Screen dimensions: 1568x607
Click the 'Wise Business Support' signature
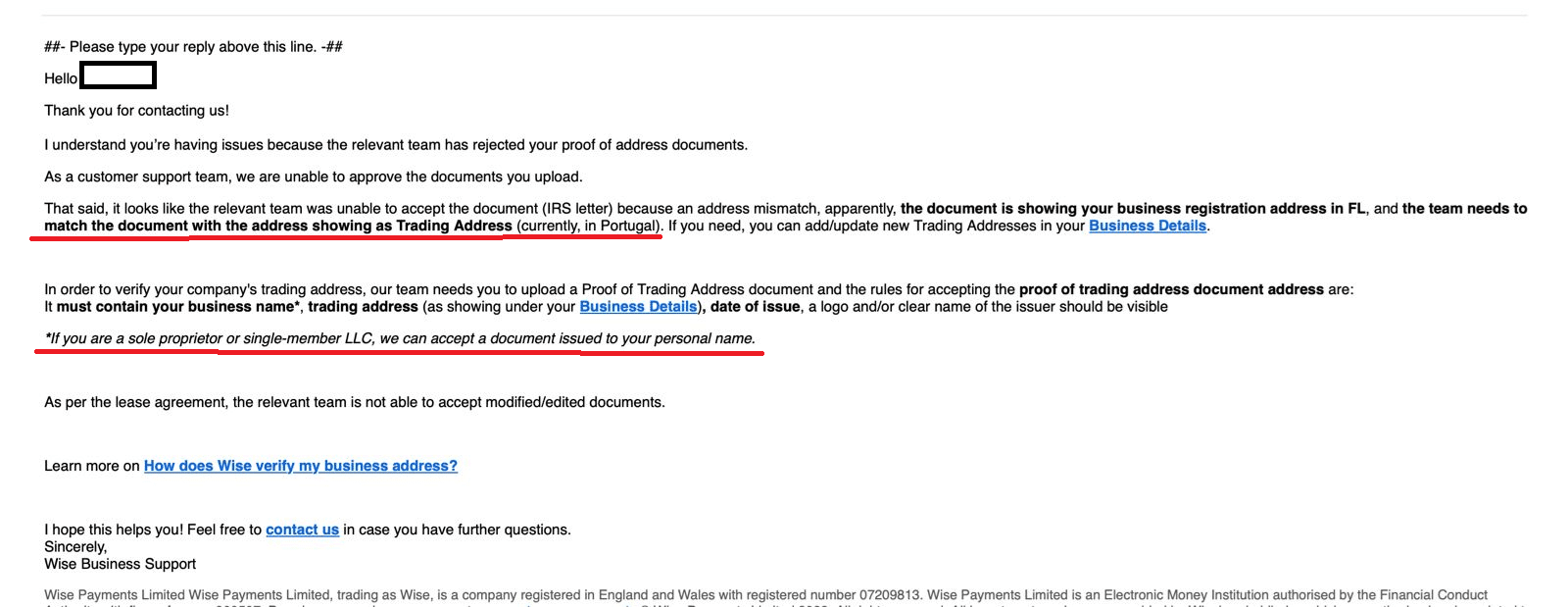[120, 564]
